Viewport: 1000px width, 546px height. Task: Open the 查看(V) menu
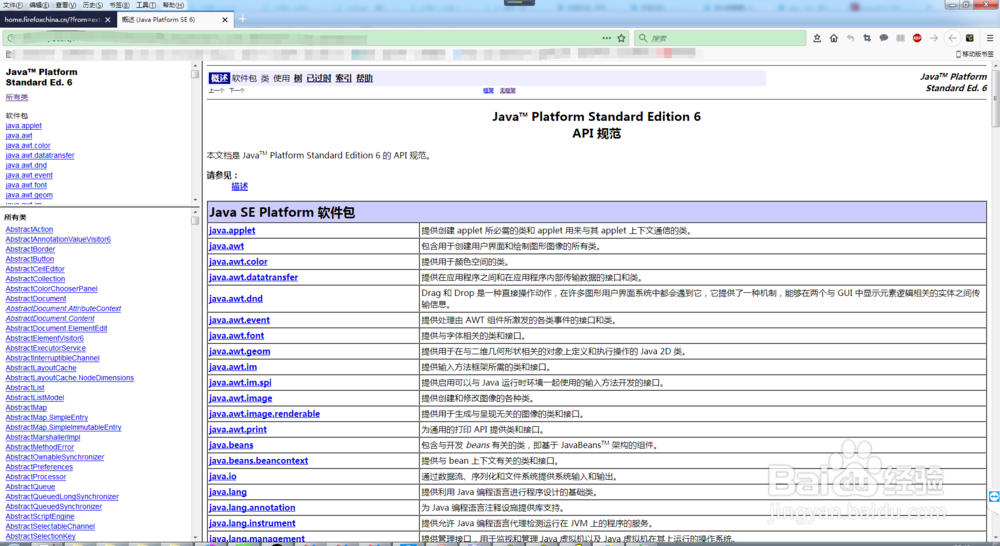pos(66,5)
